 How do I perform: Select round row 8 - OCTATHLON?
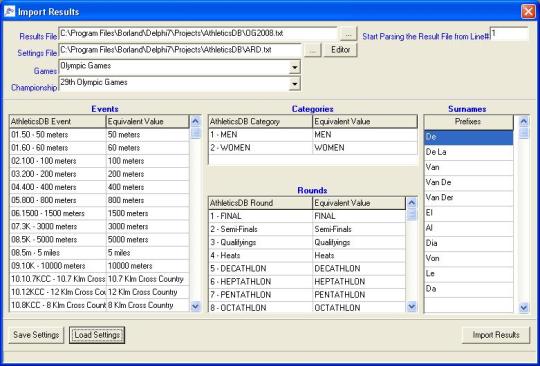(307, 307)
